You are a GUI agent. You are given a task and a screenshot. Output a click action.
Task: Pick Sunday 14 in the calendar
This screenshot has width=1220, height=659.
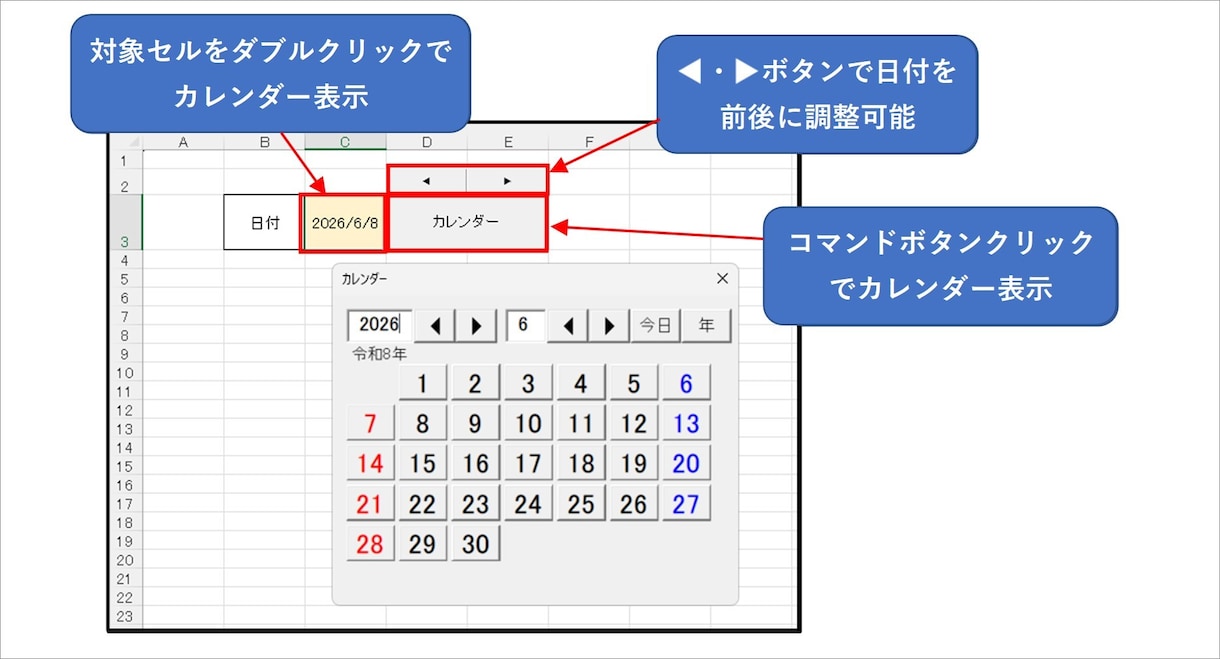[x=371, y=463]
